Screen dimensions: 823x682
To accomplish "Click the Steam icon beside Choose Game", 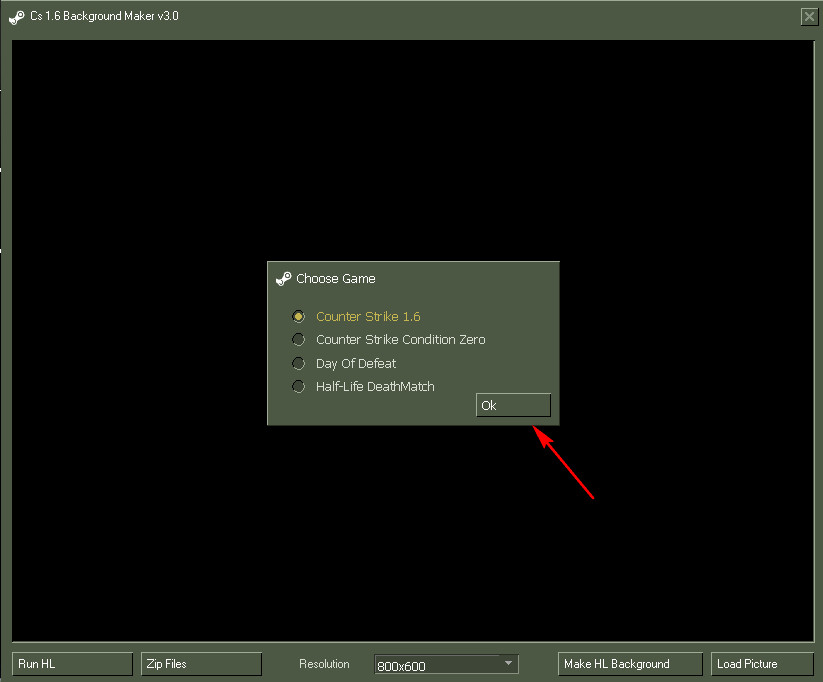I will pyautogui.click(x=283, y=279).
